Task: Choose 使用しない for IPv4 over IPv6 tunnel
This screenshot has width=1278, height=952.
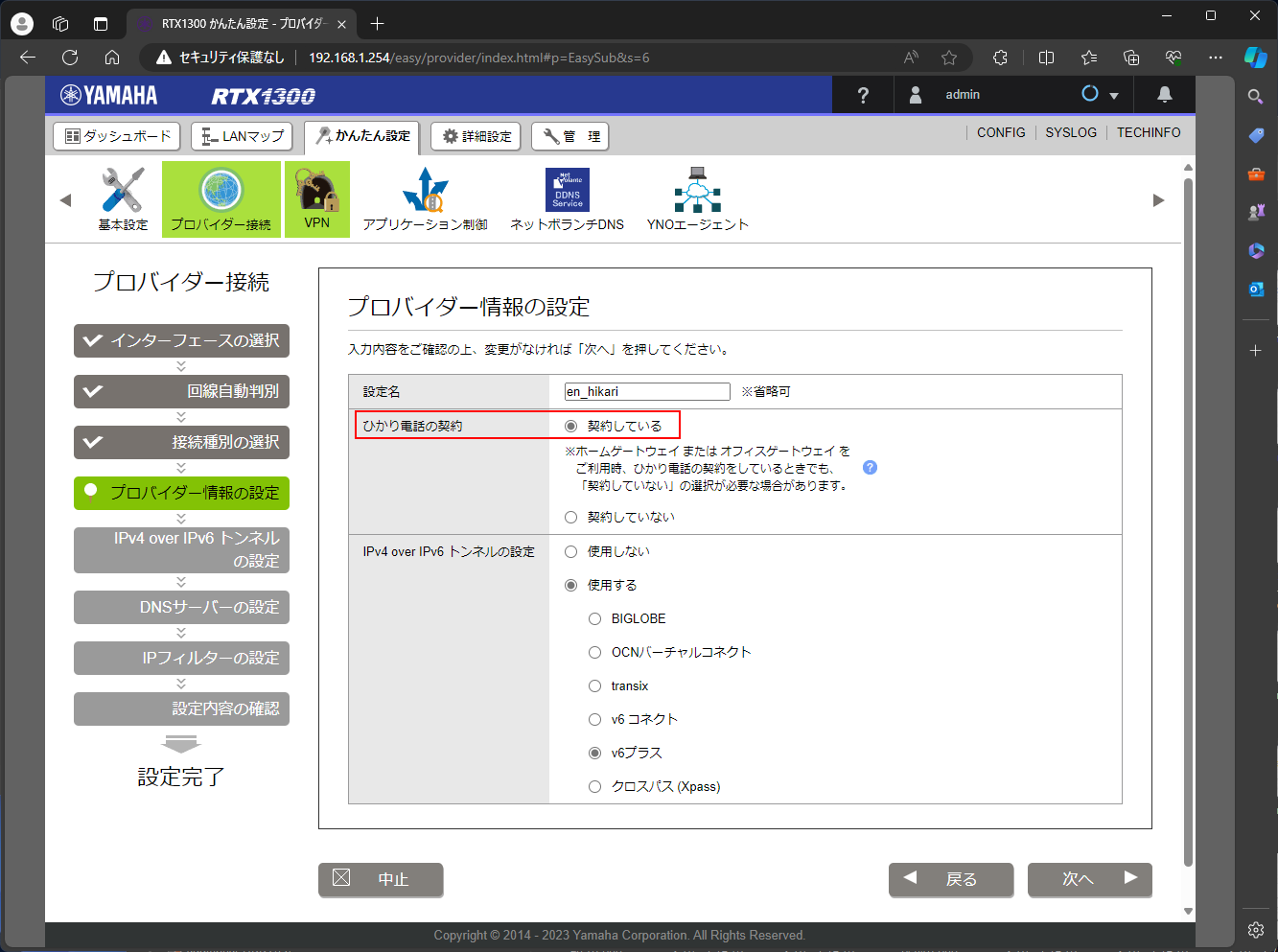Action: click(571, 552)
